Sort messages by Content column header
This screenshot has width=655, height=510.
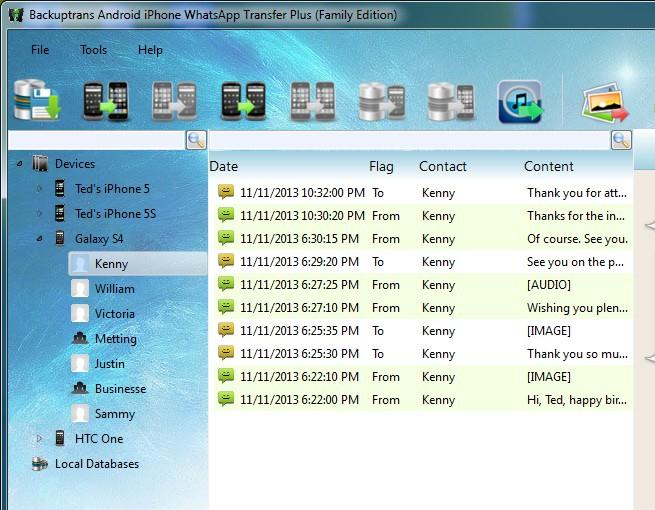[x=549, y=166]
